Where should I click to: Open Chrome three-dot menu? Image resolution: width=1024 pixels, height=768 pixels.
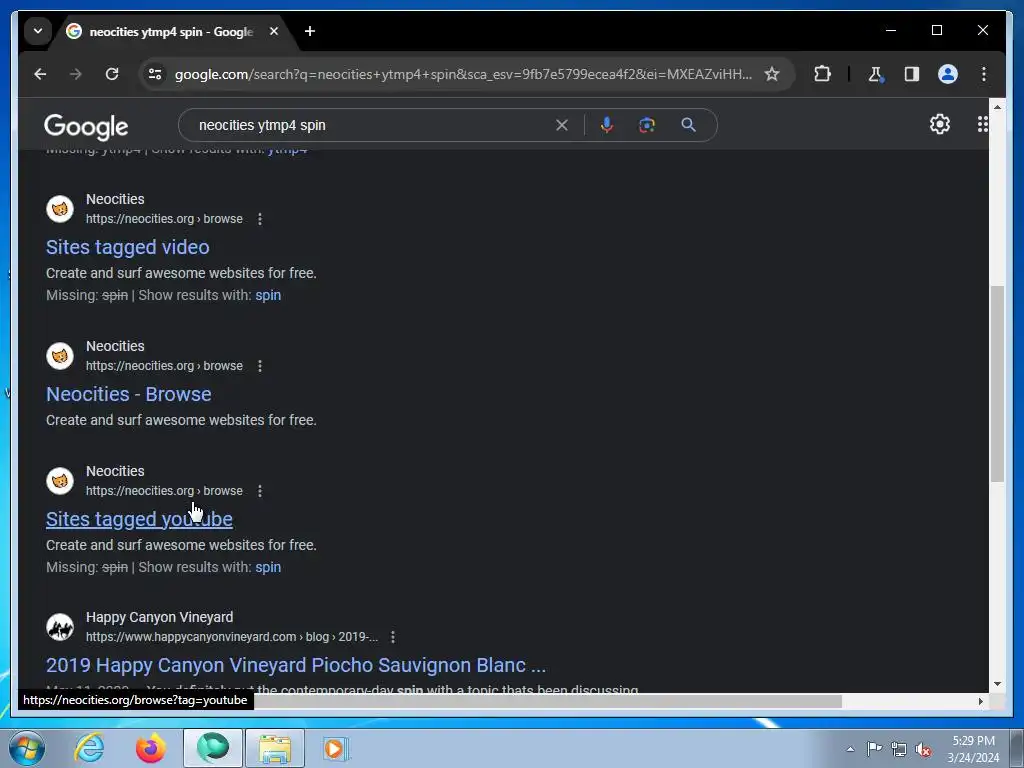984,74
